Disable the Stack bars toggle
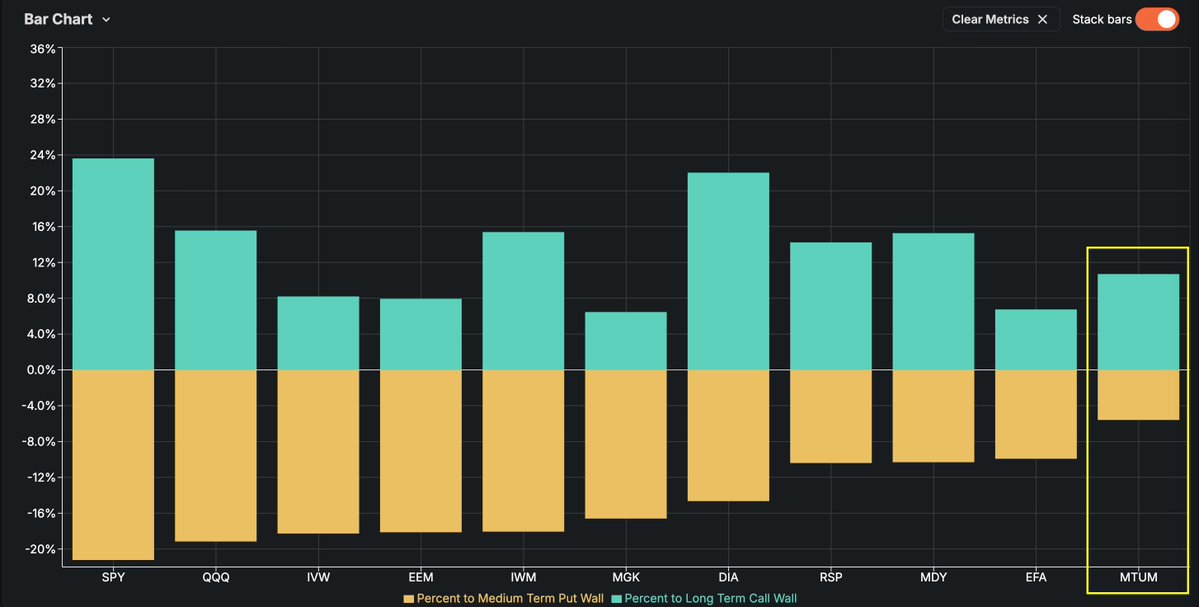The image size is (1199, 607). 1157,19
